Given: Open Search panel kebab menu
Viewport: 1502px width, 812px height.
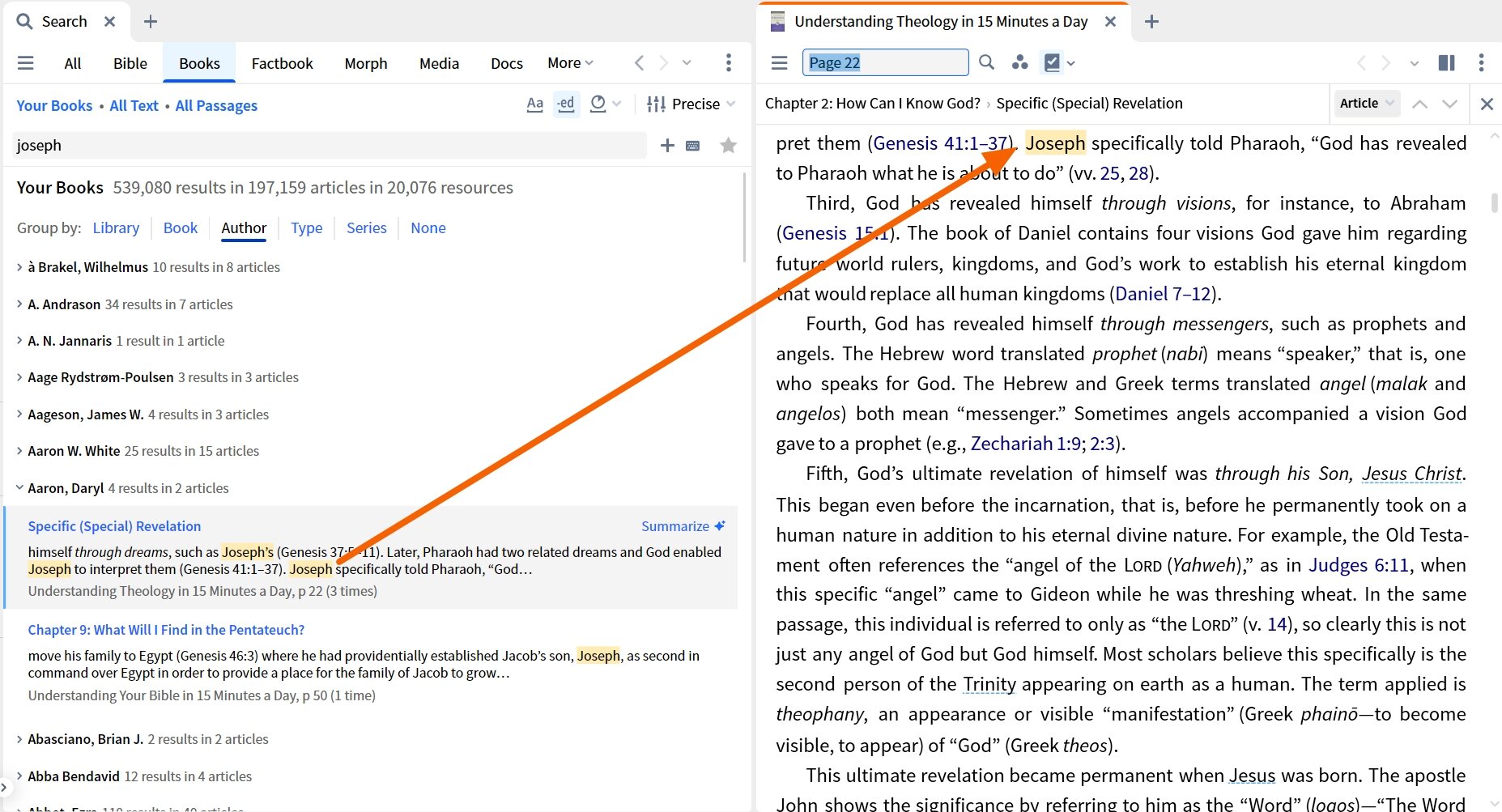Looking at the screenshot, I should (729, 63).
